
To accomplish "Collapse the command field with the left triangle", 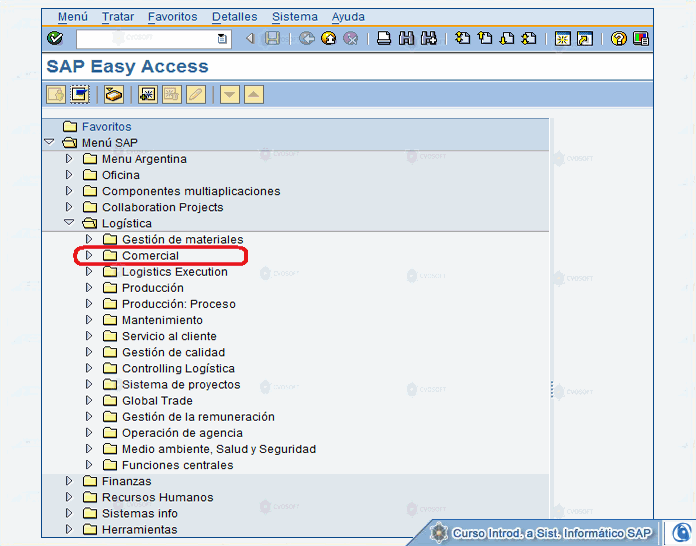I will [250, 39].
